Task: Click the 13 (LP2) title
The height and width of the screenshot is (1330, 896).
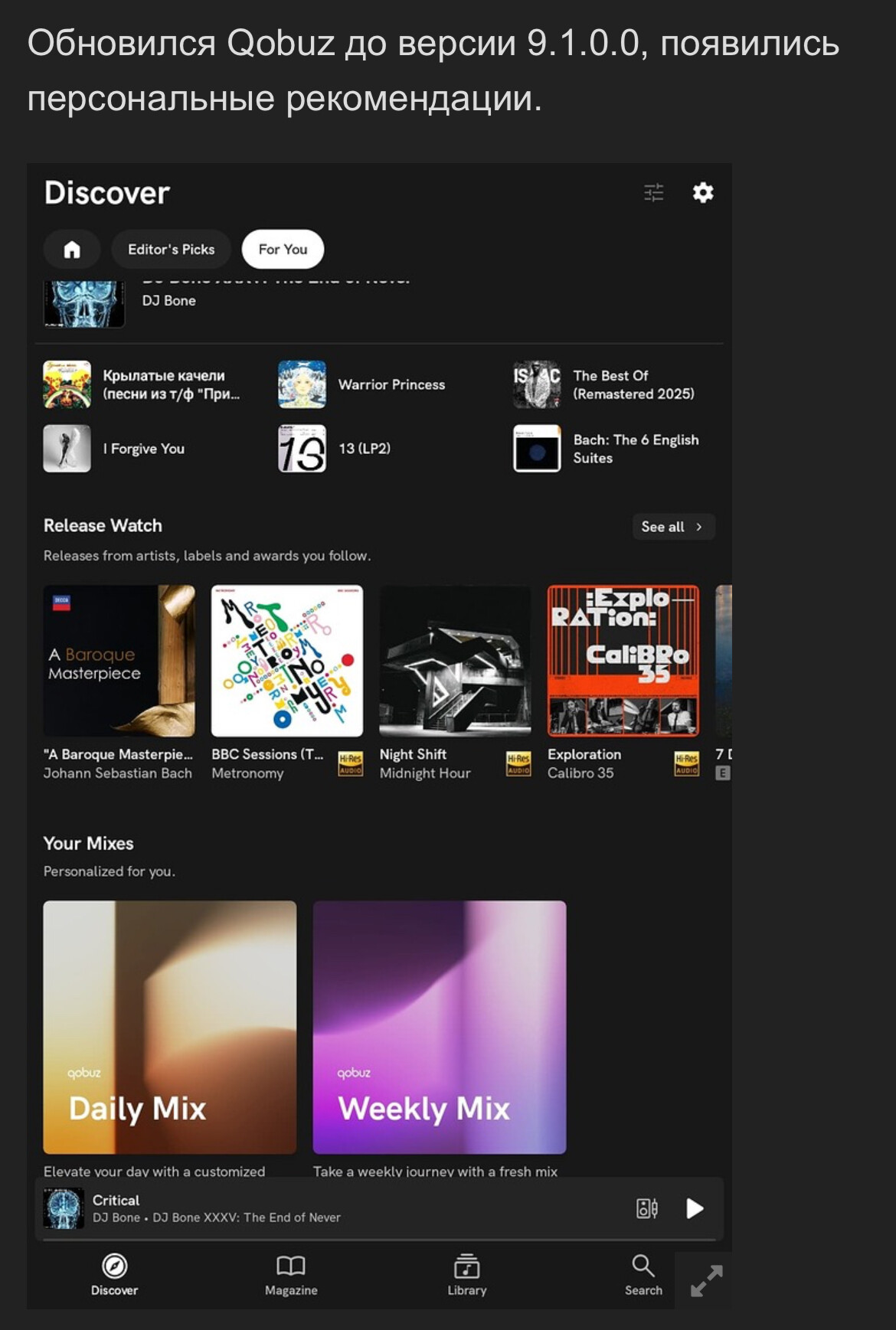Action: [365, 449]
